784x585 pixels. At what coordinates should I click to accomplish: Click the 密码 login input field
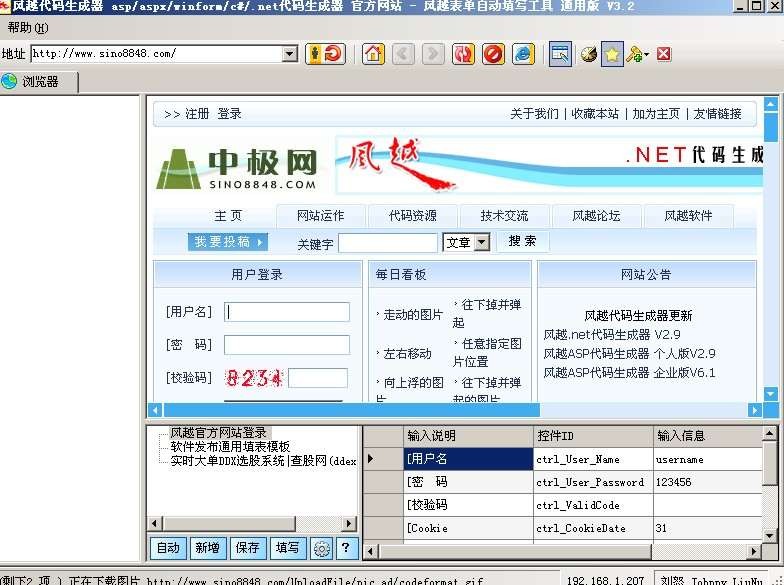[x=286, y=345]
